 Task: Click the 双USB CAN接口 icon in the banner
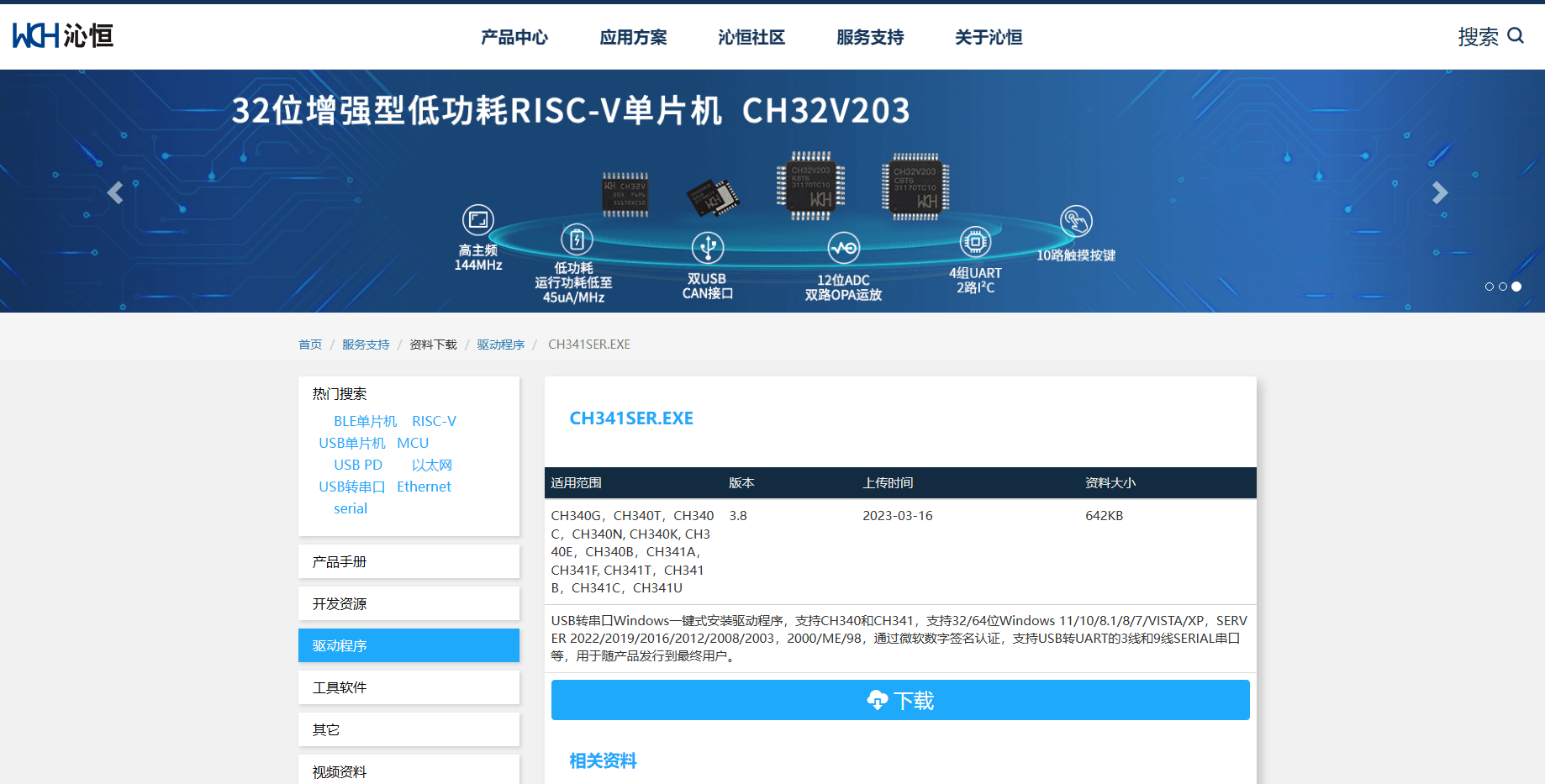point(707,248)
